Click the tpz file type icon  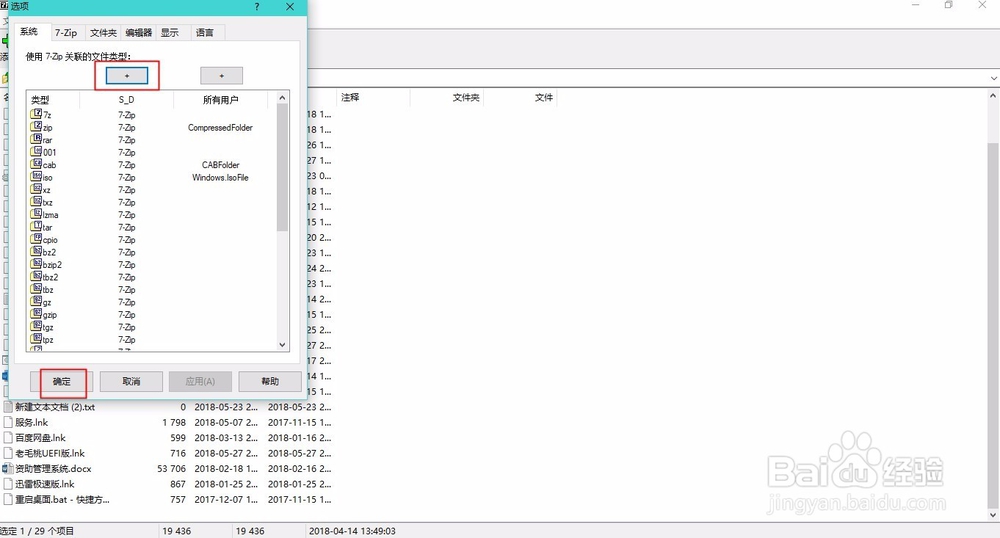coord(36,339)
